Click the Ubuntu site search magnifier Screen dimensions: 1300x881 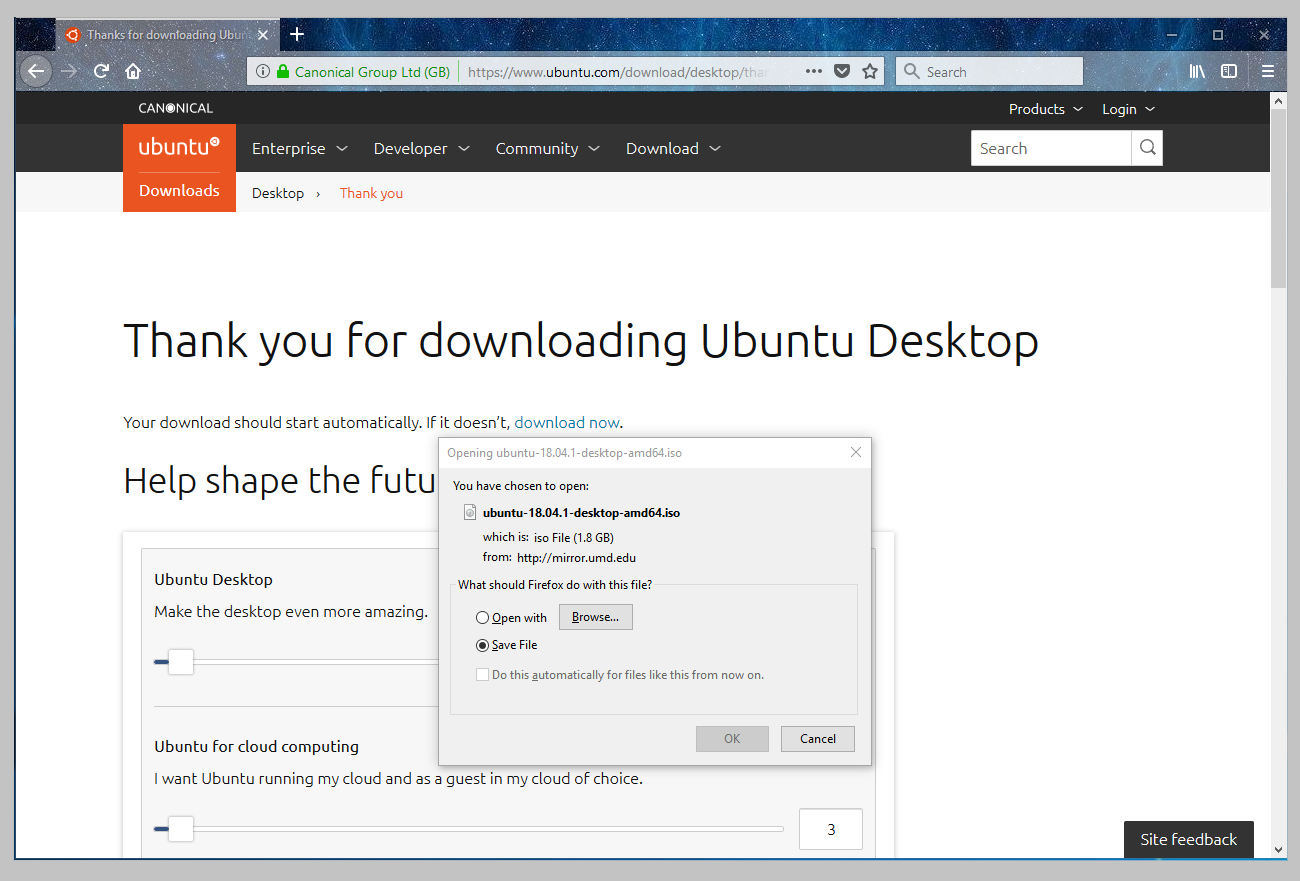[x=1147, y=148]
